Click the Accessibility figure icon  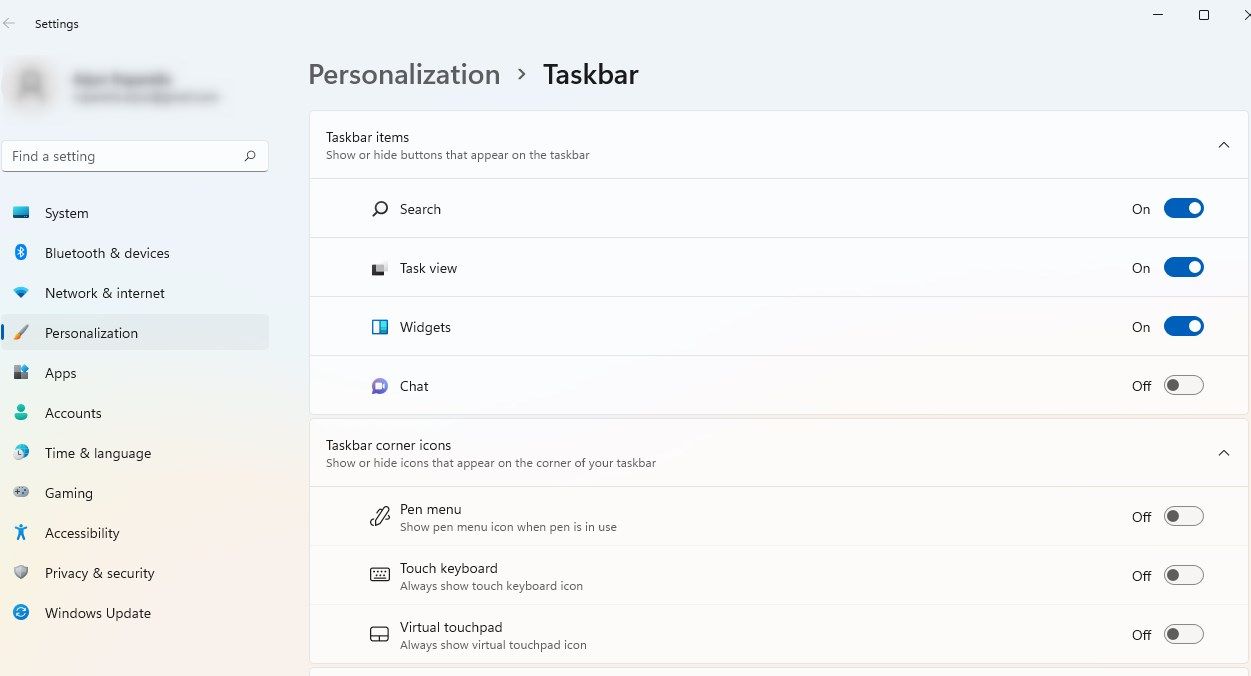click(21, 533)
